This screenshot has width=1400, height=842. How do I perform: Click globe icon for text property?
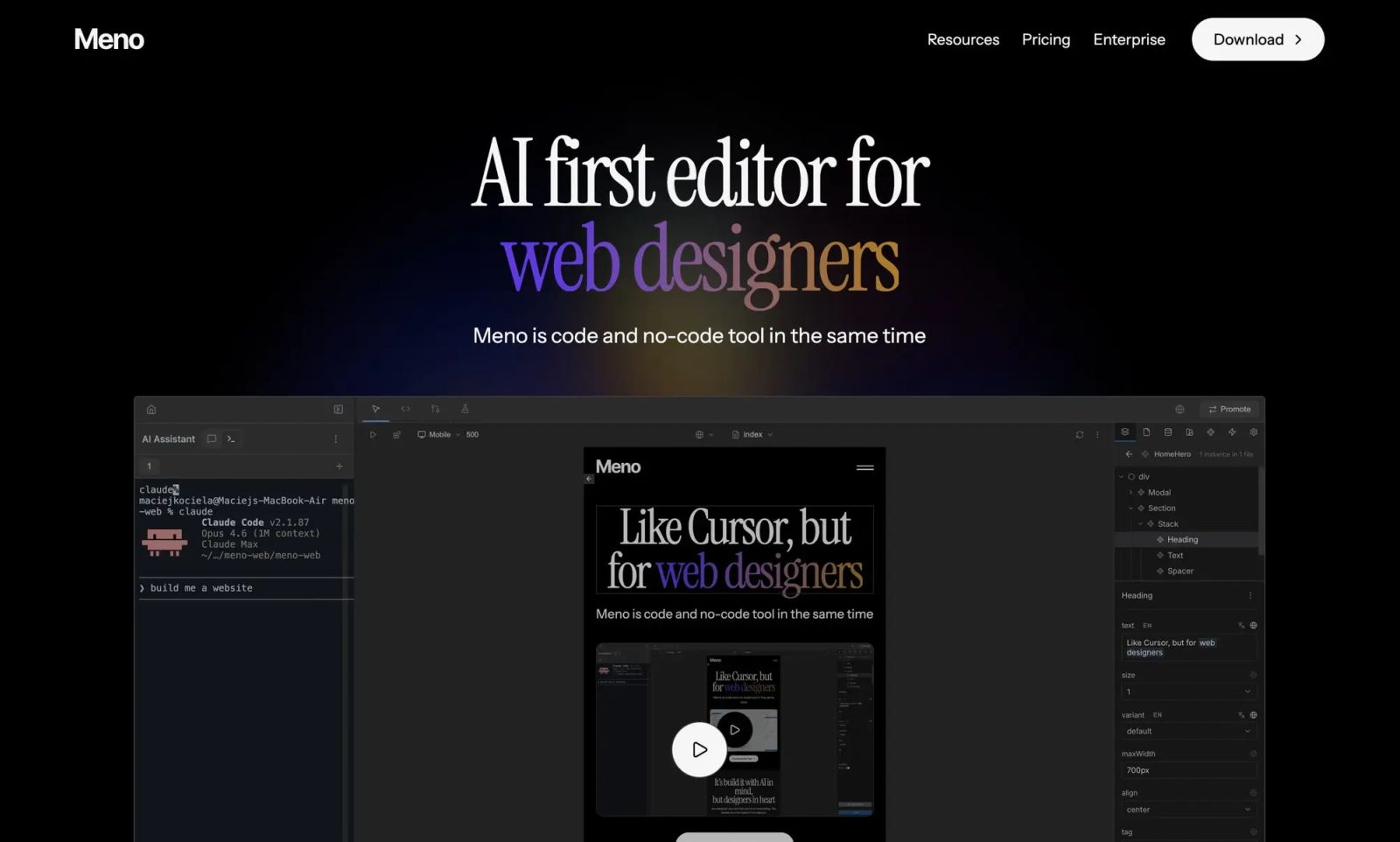coord(1253,626)
